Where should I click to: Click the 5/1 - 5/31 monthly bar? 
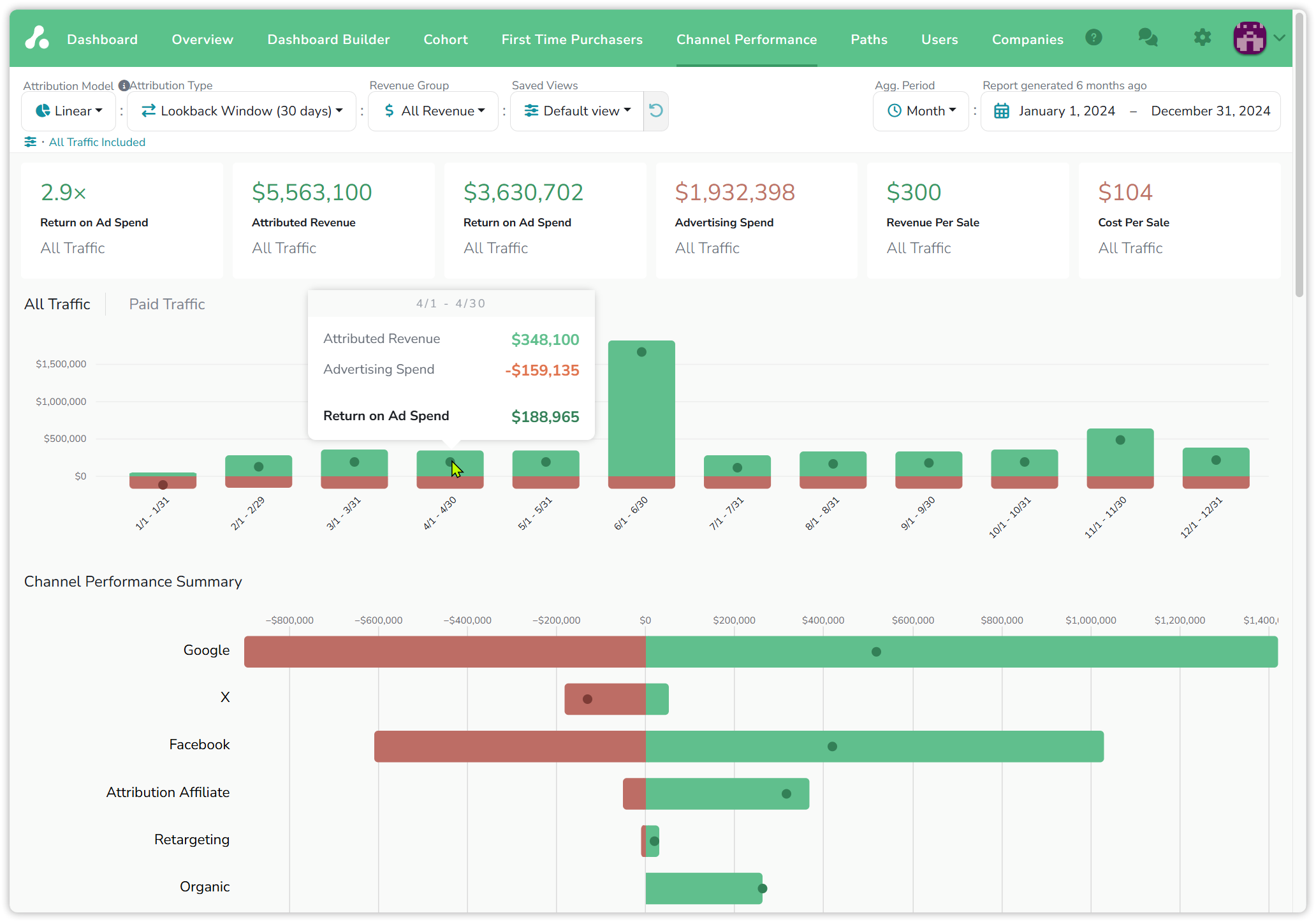(x=546, y=469)
